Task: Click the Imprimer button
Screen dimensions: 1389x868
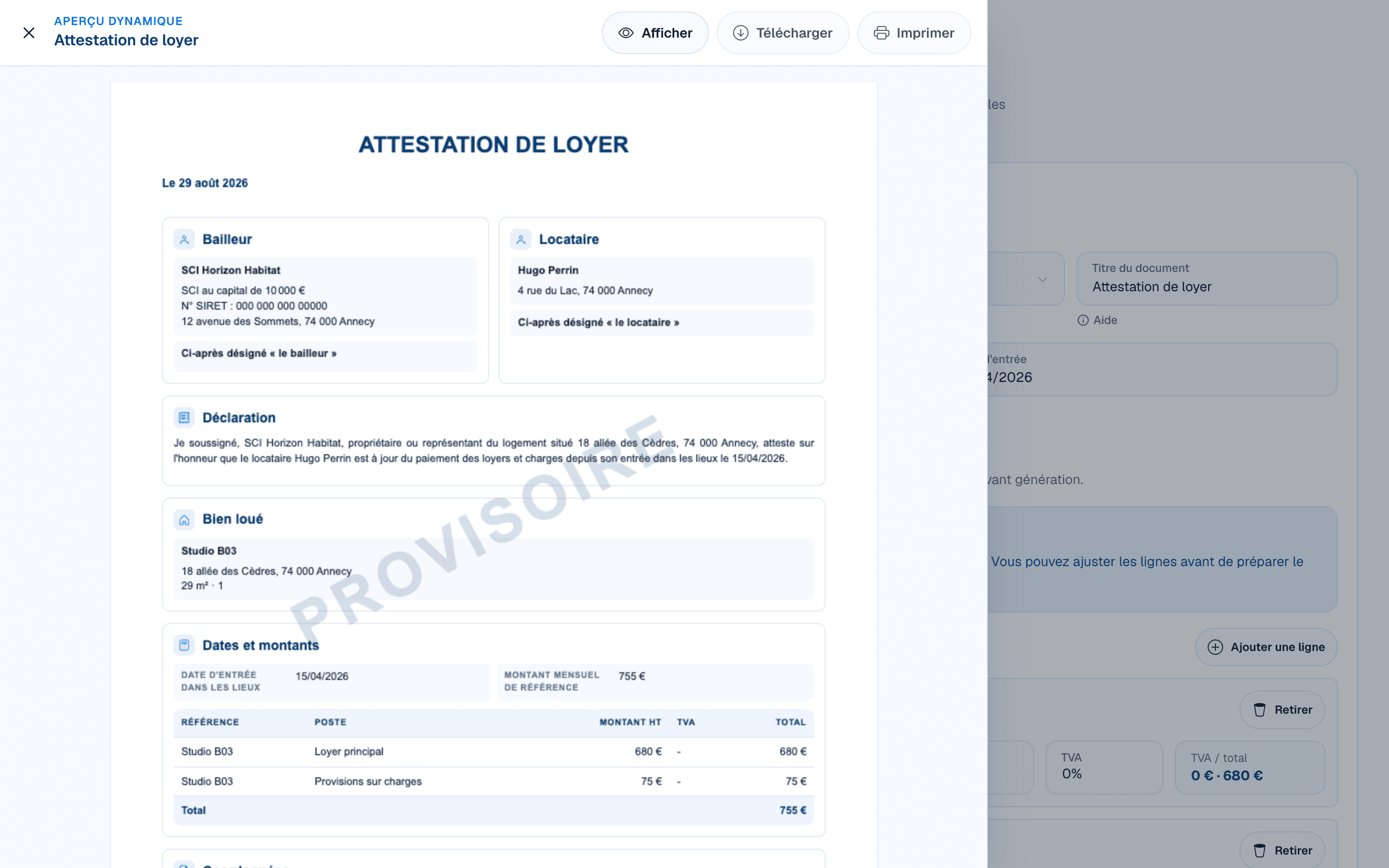Action: 914,33
